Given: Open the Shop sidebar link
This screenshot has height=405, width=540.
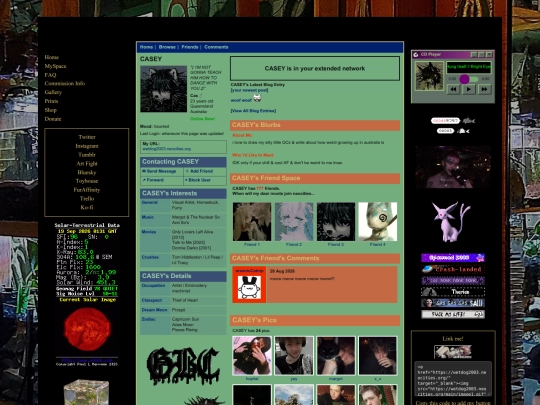Looking at the screenshot, I should pos(50,110).
